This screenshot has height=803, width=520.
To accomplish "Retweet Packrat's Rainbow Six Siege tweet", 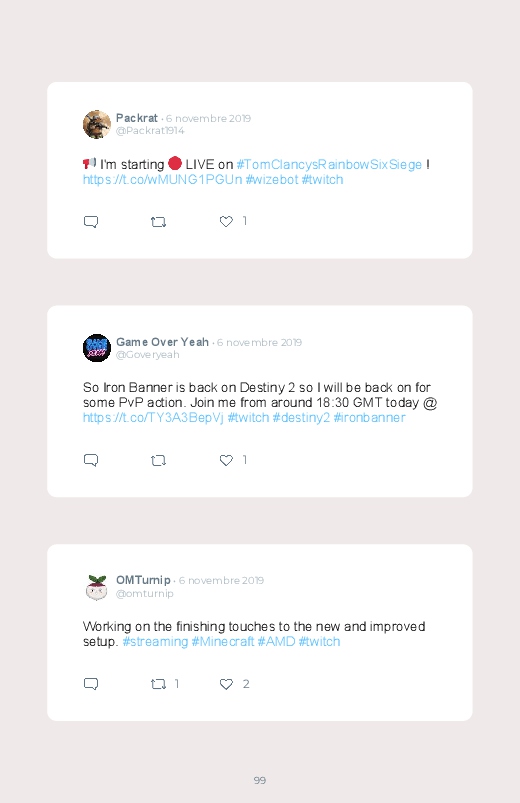I will [x=158, y=222].
